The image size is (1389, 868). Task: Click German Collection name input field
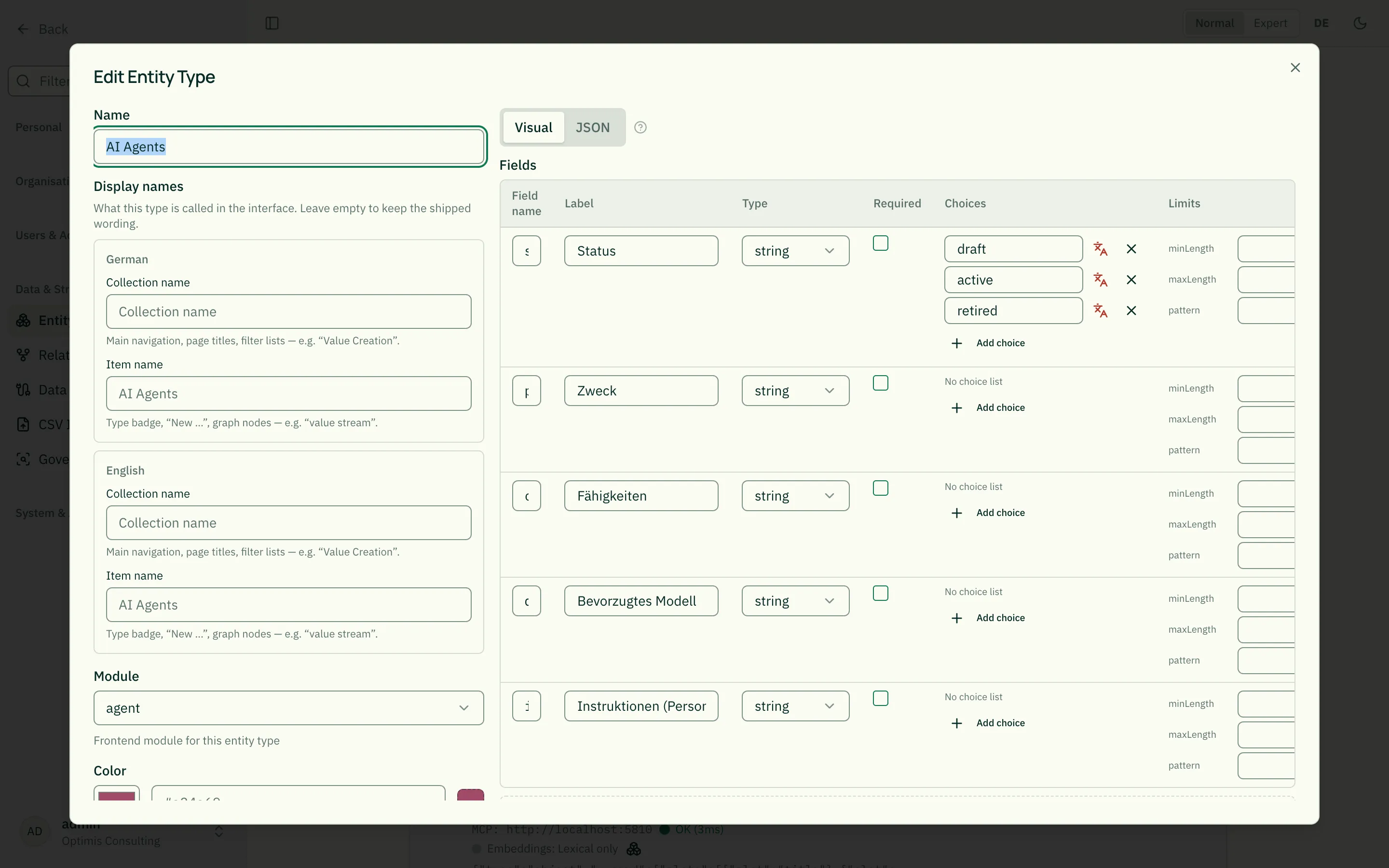[289, 312]
